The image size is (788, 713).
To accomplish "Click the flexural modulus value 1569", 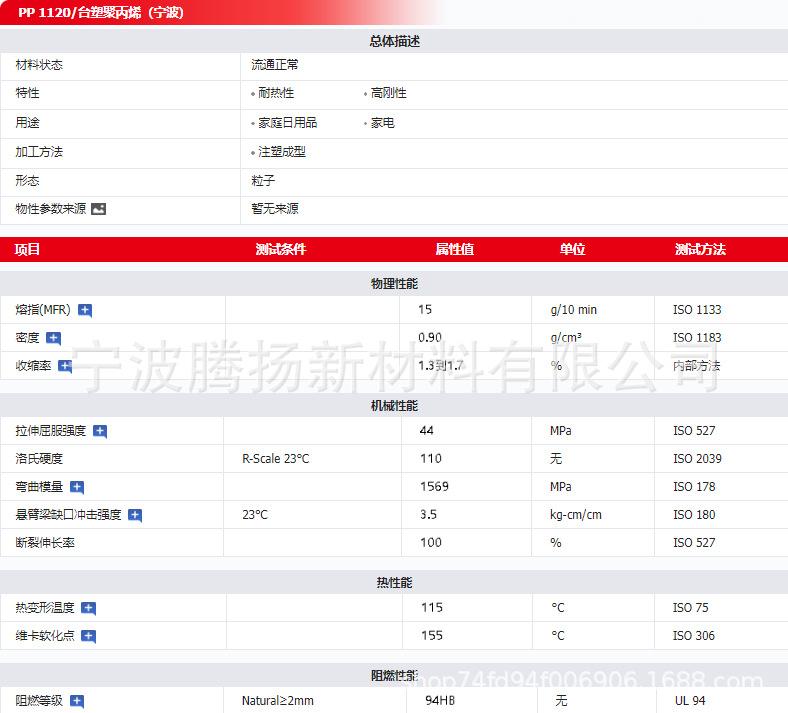I will (x=434, y=486).
